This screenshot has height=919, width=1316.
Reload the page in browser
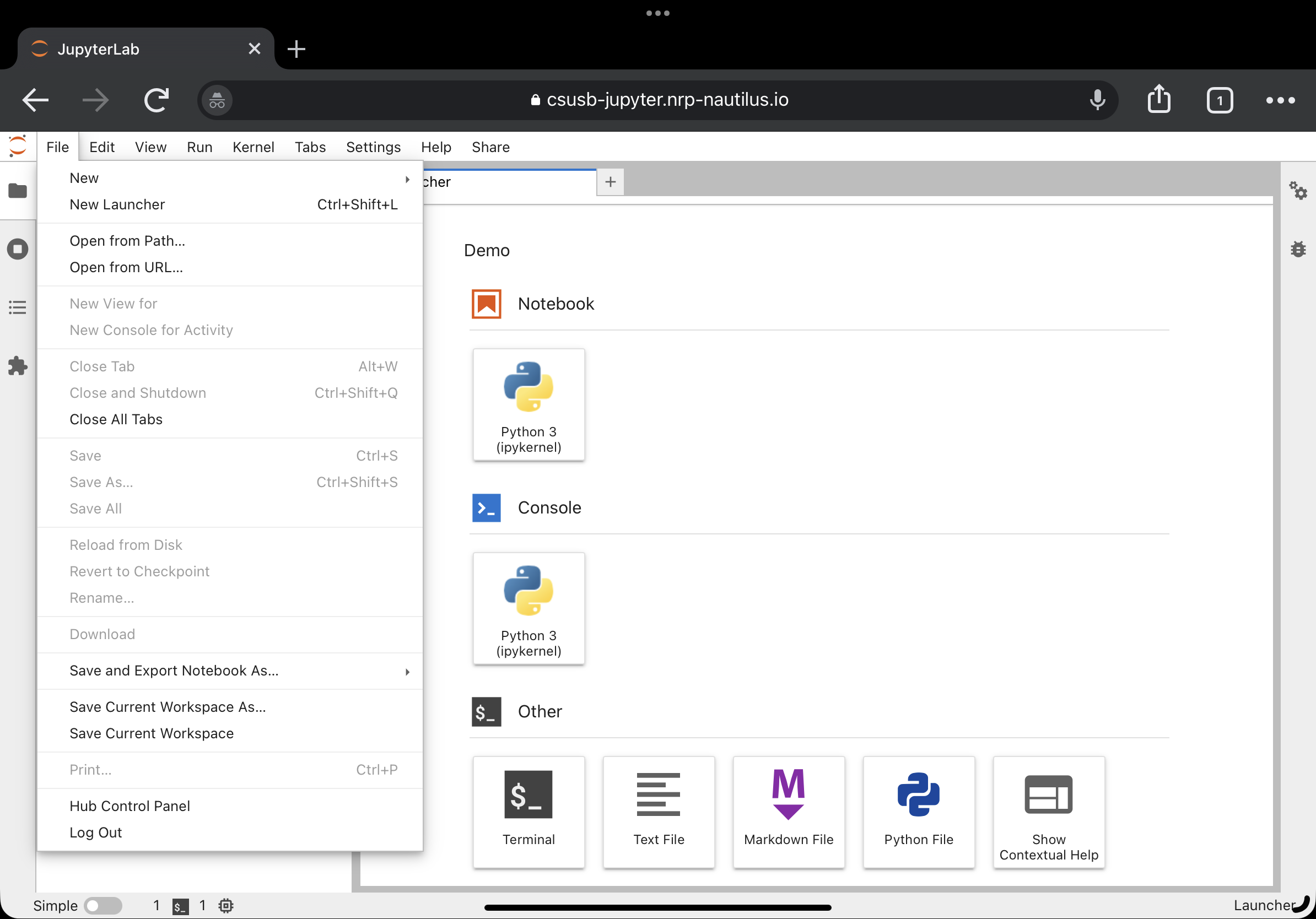pyautogui.click(x=156, y=100)
